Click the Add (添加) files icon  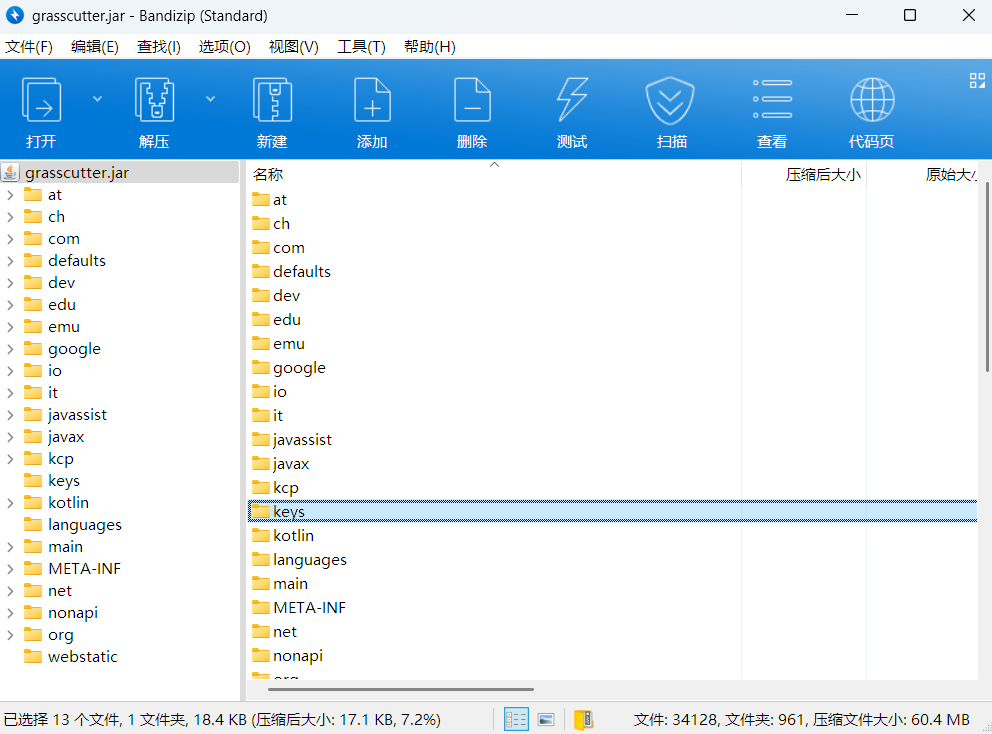372,100
